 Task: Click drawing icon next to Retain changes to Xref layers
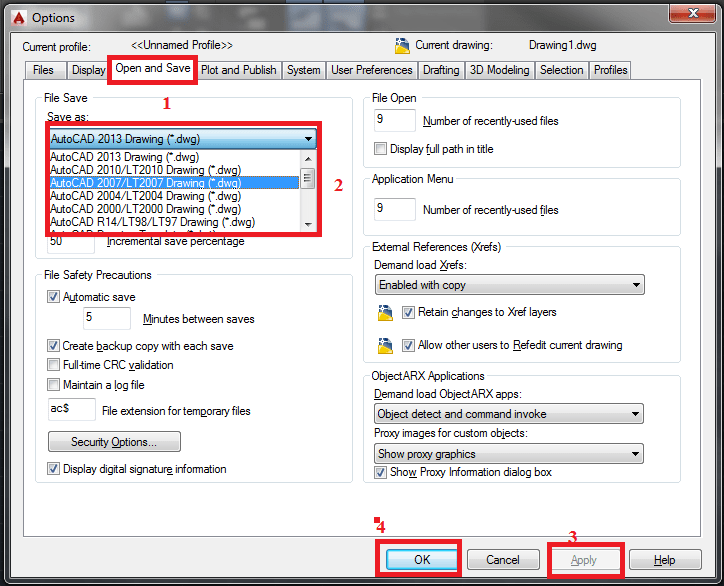coord(385,313)
